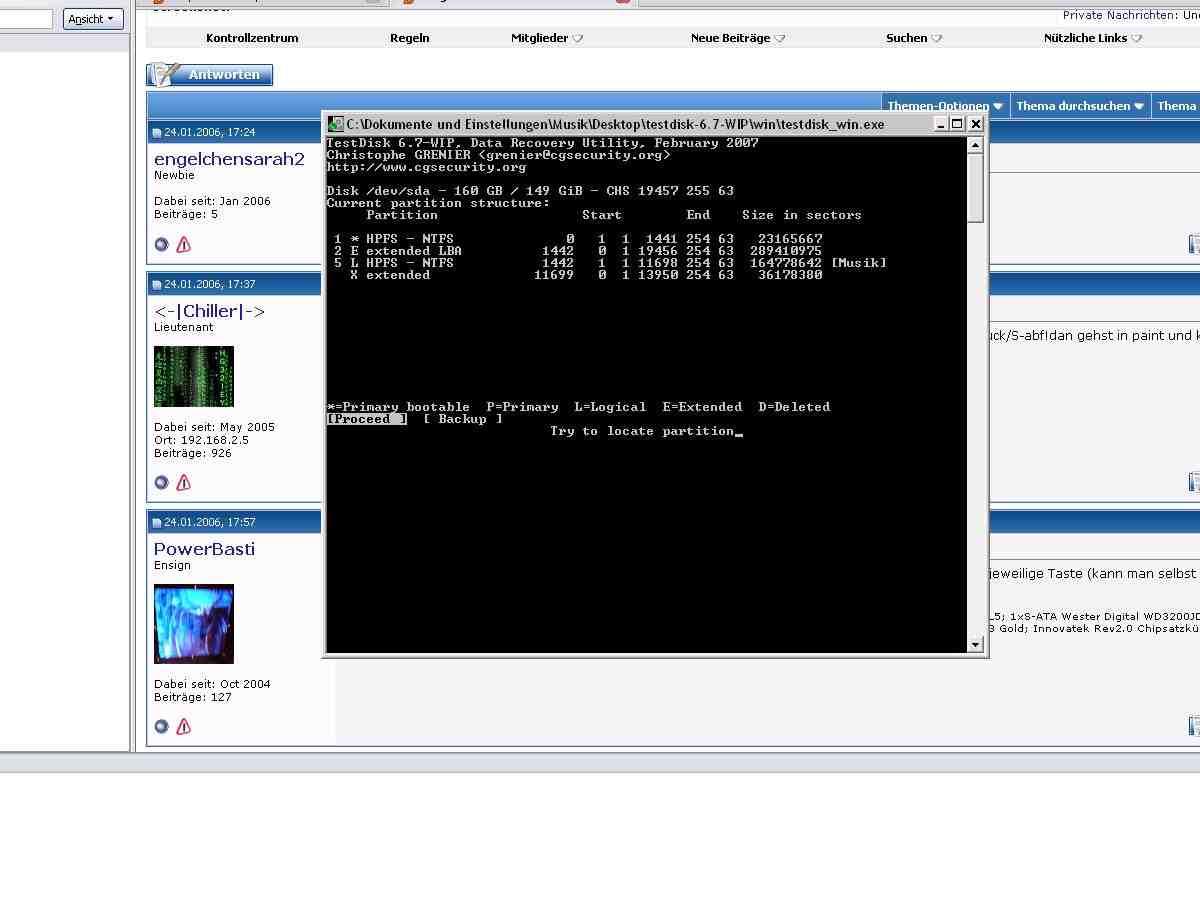
Task: Click post icon beside 24.01.2006, 17:37
Action: point(157,285)
